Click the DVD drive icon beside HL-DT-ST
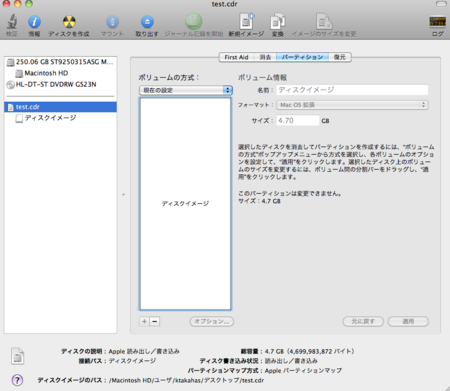 11,85
